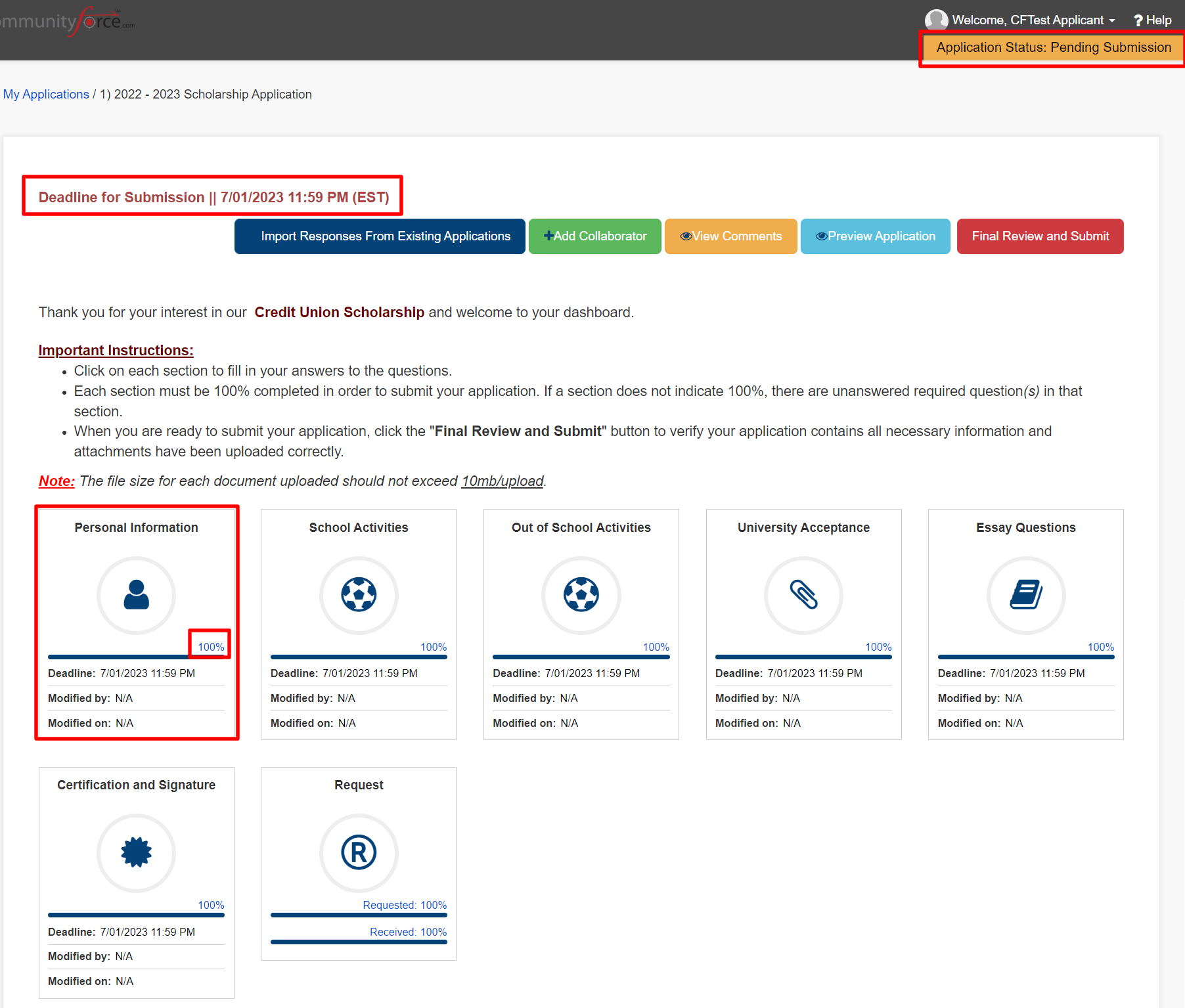Click Credit Union Scholarship text
This screenshot has height=1008, width=1185.
coord(339,312)
